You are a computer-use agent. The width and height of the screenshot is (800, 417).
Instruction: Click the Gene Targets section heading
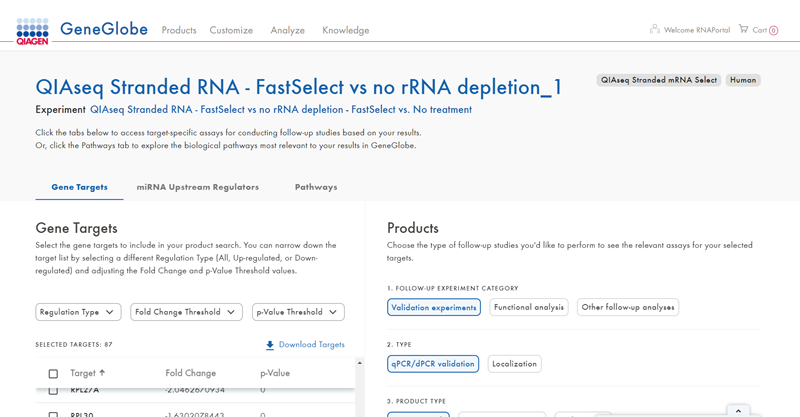click(77, 228)
